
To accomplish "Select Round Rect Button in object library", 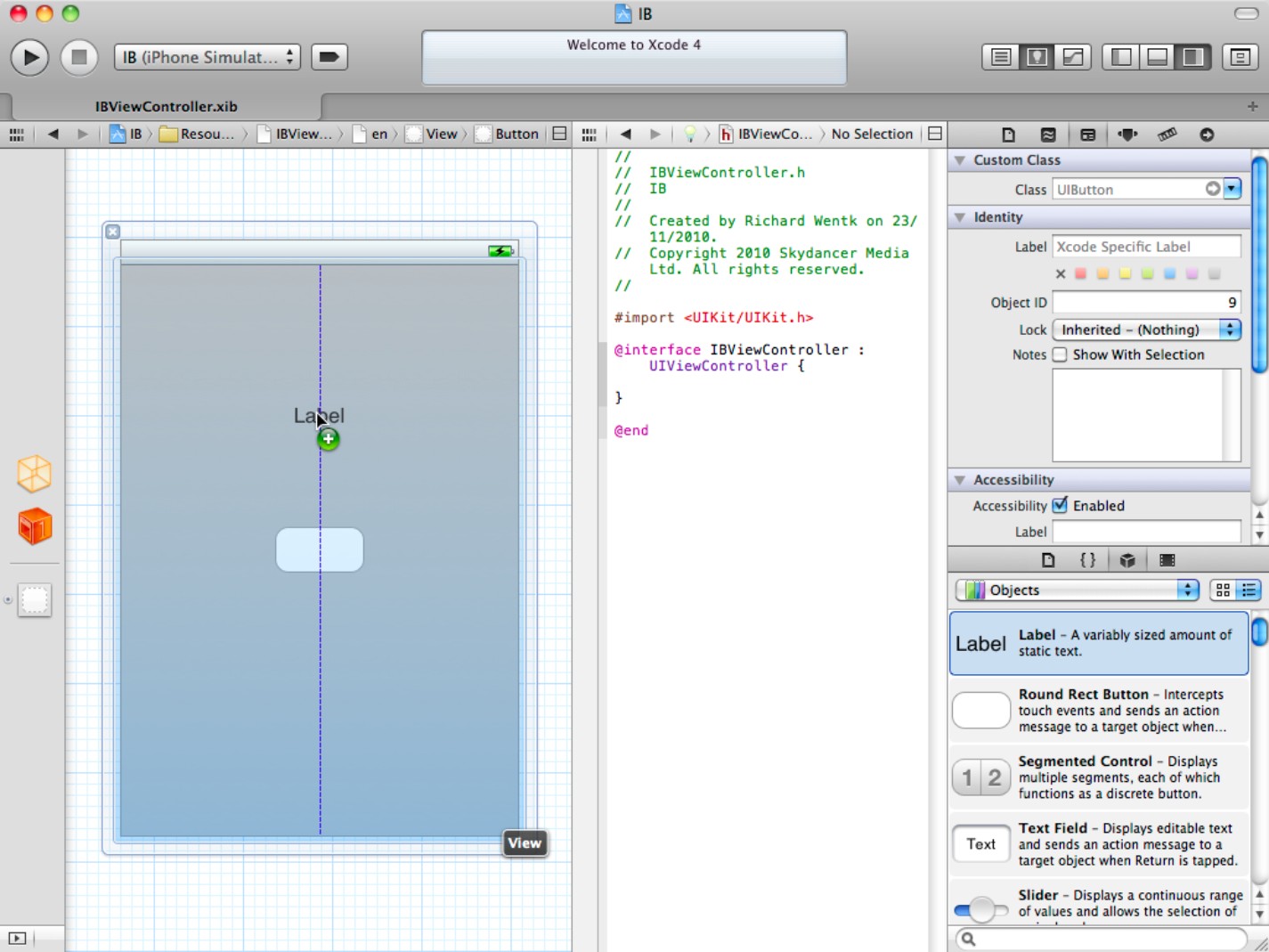I will (x=1099, y=711).
